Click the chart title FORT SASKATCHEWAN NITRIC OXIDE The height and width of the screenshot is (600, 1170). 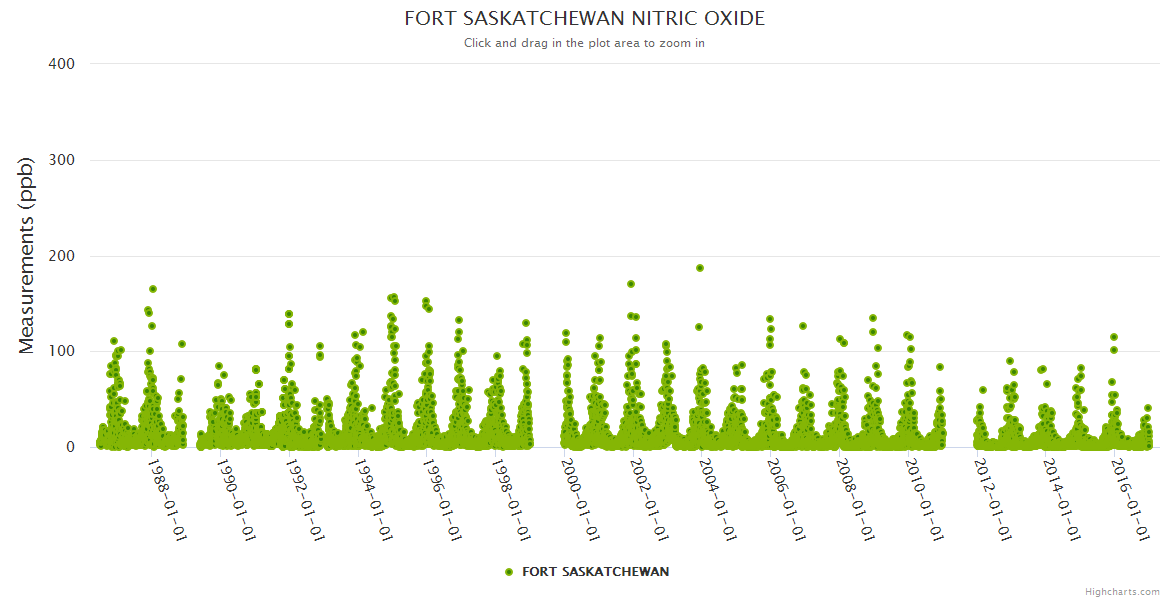point(585,19)
